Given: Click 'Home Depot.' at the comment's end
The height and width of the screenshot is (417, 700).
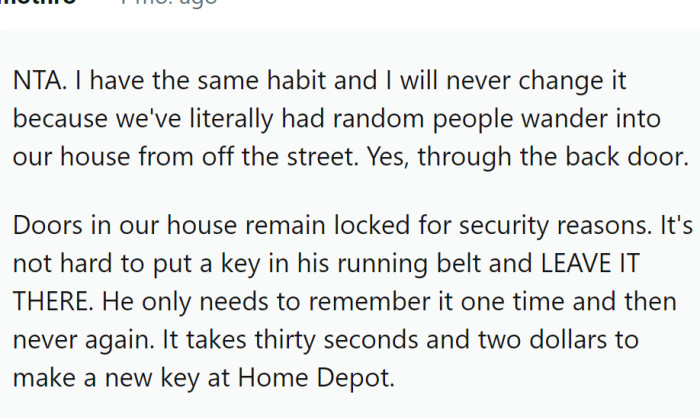Looking at the screenshot, I should tap(316, 378).
